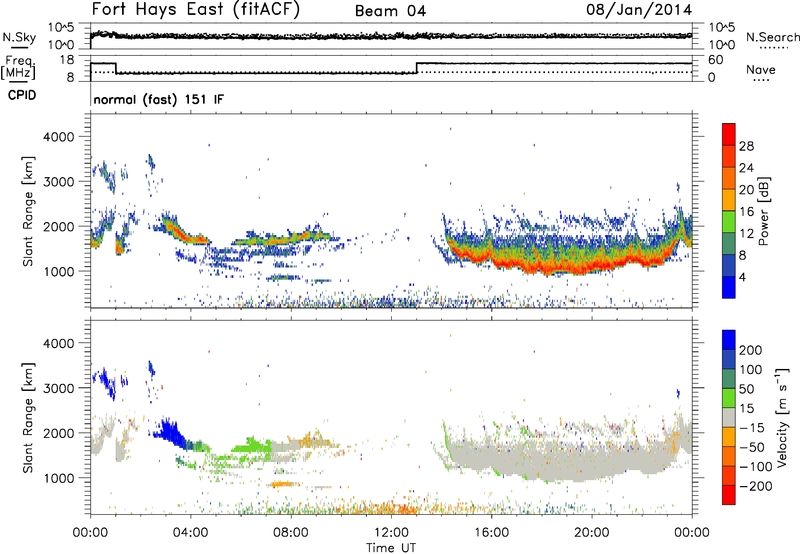This screenshot has width=800, height=554.
Task: Pick the bright blue top segment of Velocity color bar
Action: tap(729, 340)
